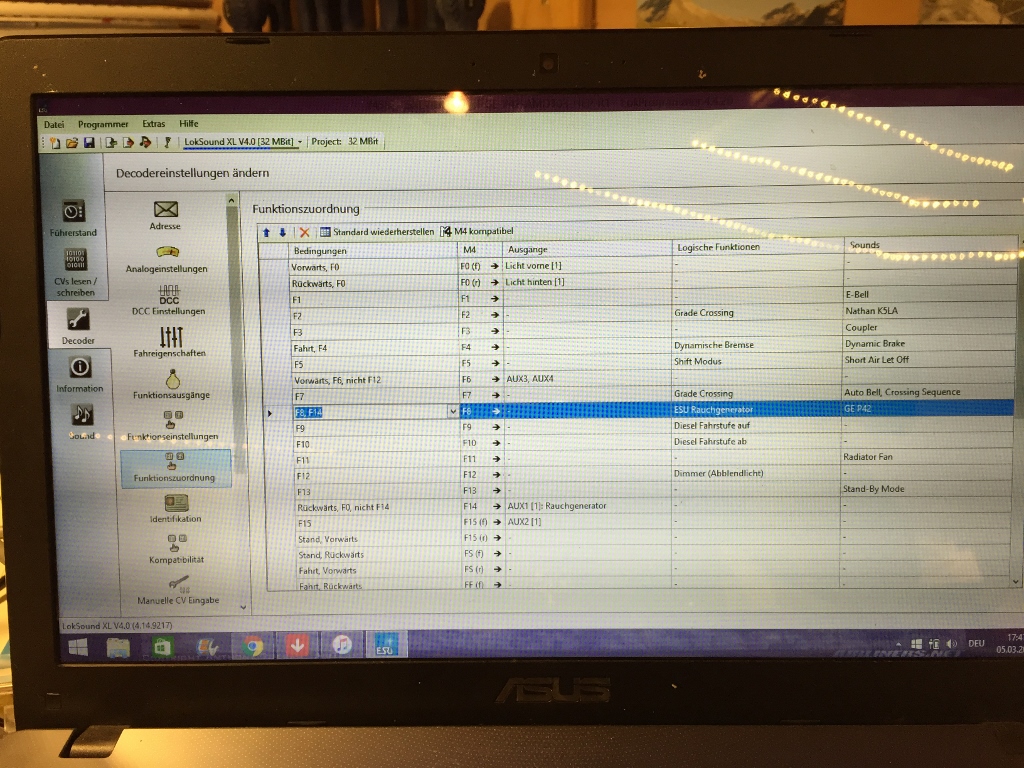This screenshot has height=768, width=1024.
Task: Open the Extras menu
Action: (153, 123)
